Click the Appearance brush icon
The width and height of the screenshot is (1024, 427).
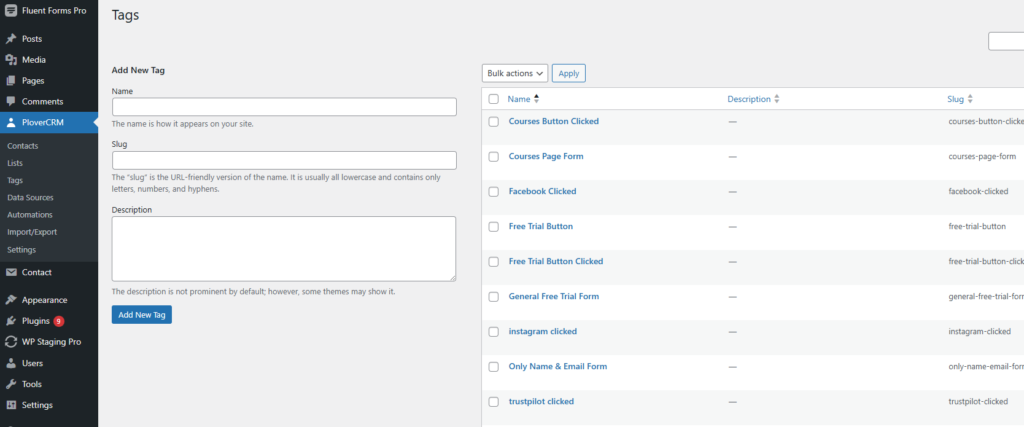point(11,300)
